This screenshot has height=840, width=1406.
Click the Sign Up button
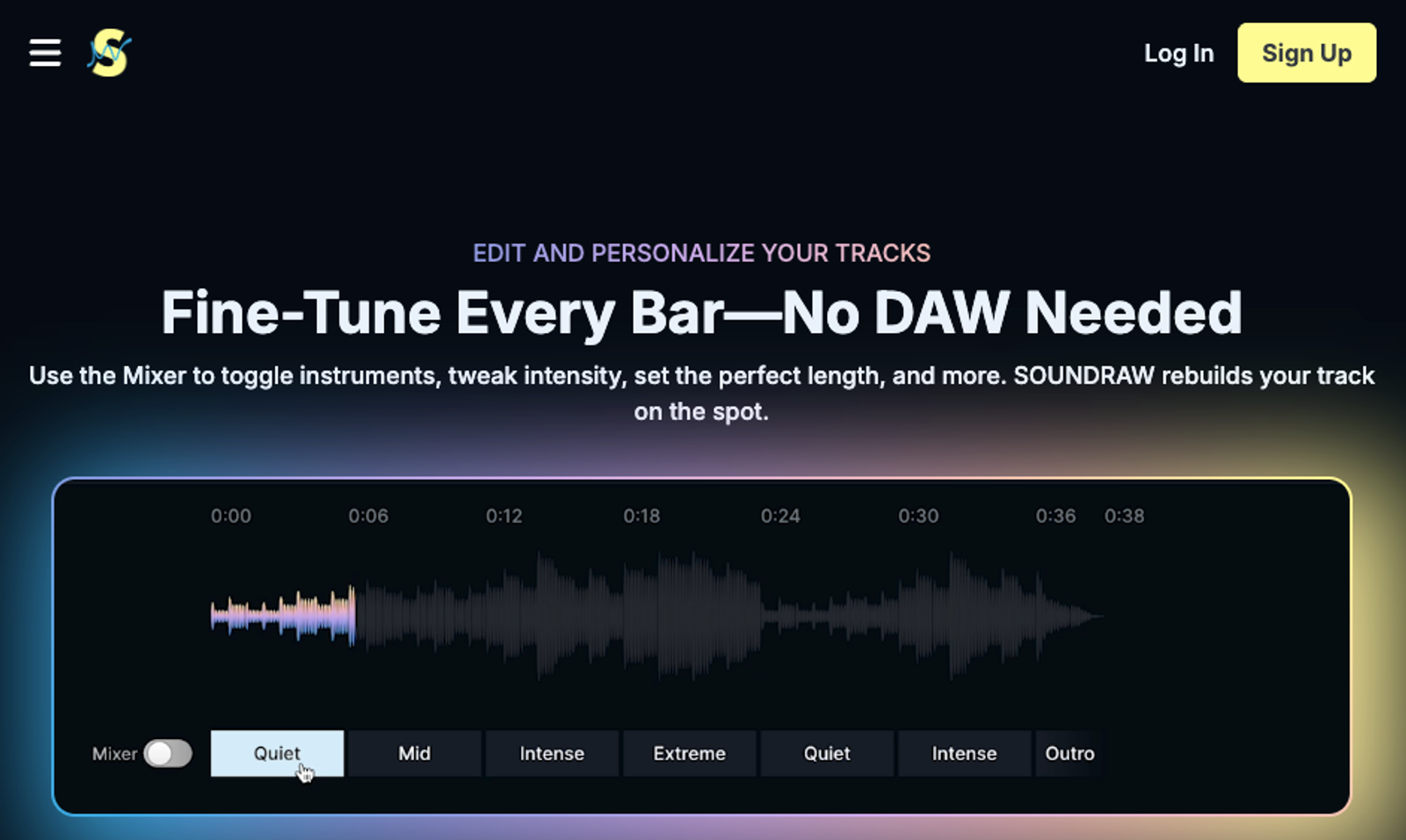[1307, 53]
